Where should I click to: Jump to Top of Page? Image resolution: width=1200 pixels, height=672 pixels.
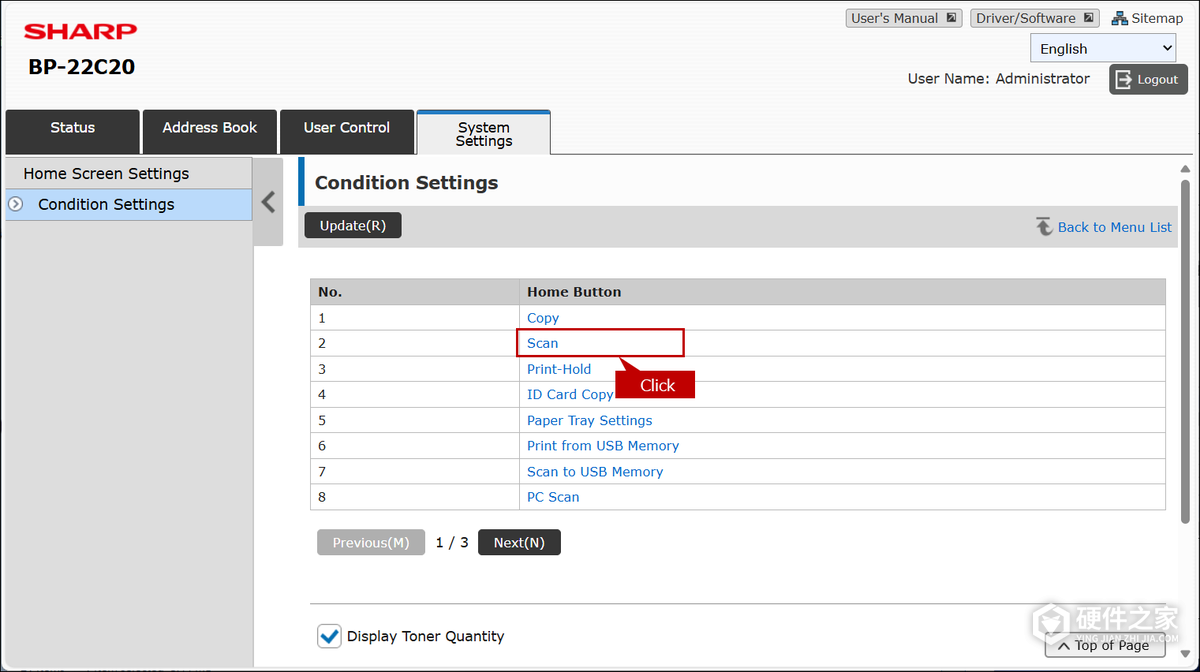coord(1106,645)
